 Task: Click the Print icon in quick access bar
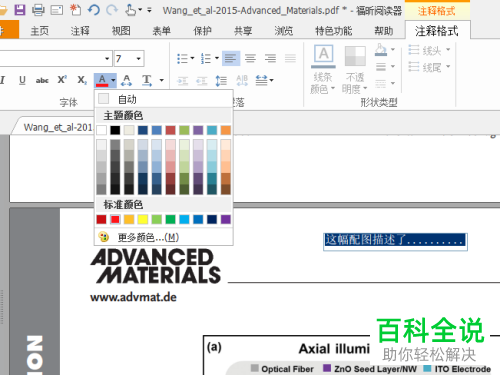[38, 10]
